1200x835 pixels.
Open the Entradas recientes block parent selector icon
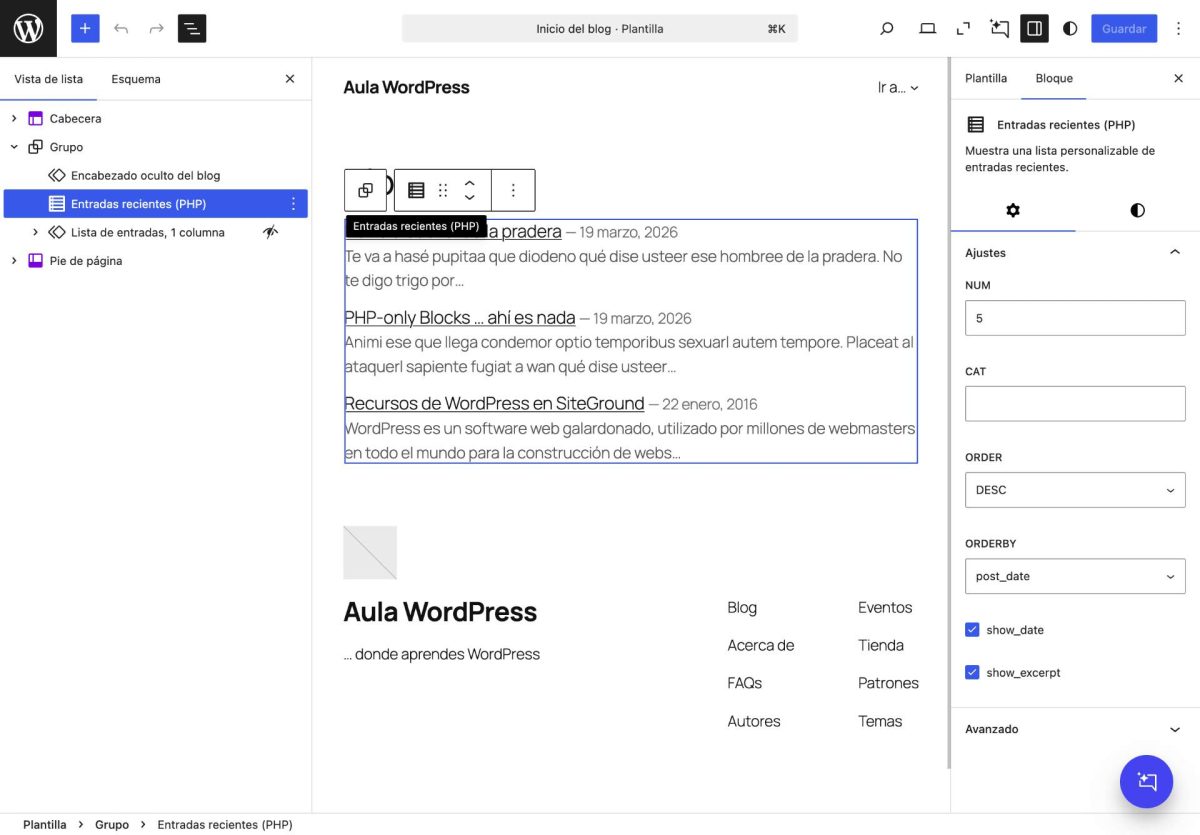click(365, 189)
